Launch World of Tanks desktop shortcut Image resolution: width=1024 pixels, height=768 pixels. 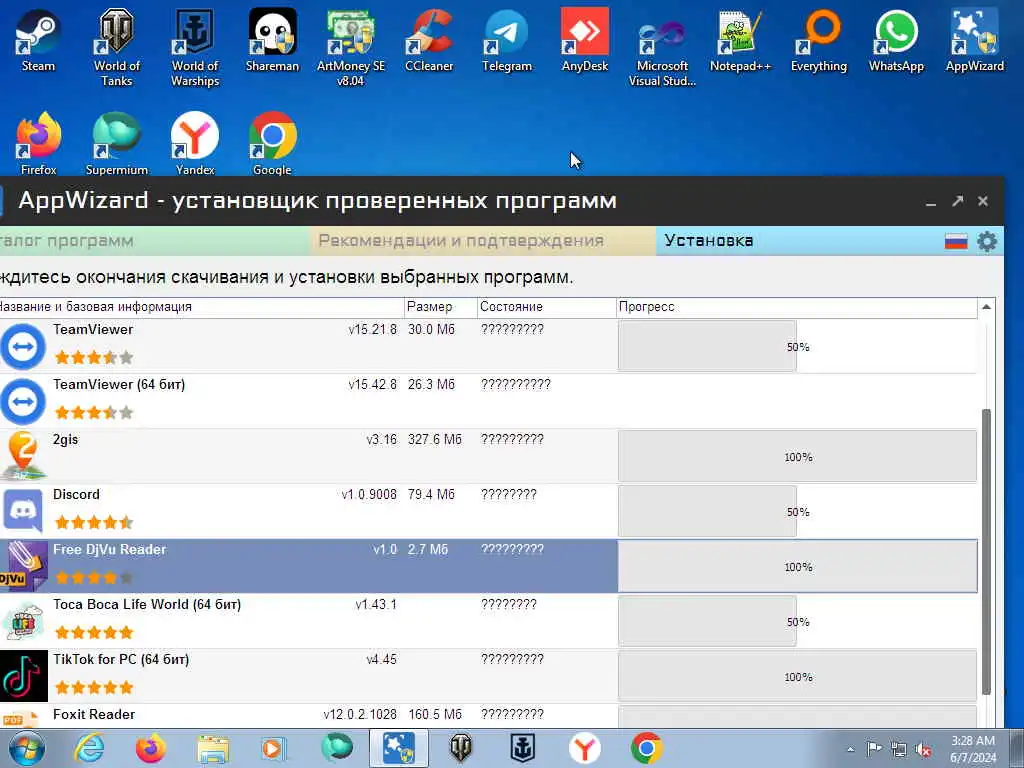click(116, 47)
